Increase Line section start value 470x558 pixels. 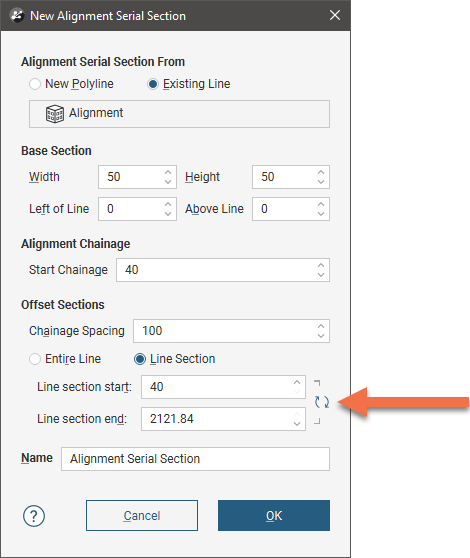[297, 383]
